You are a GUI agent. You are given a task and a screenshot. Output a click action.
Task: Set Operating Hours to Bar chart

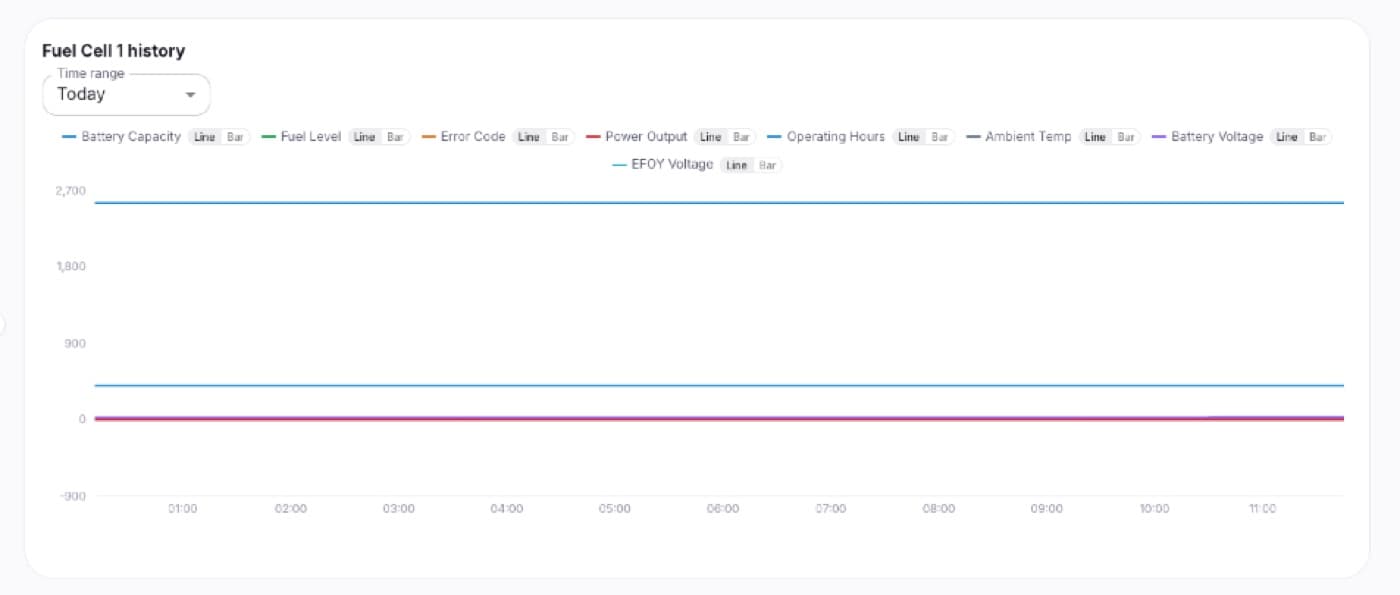tap(939, 137)
